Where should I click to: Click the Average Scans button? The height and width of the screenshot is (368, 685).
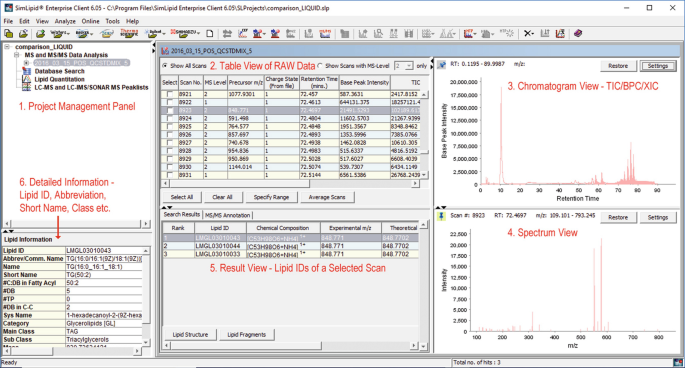click(327, 197)
